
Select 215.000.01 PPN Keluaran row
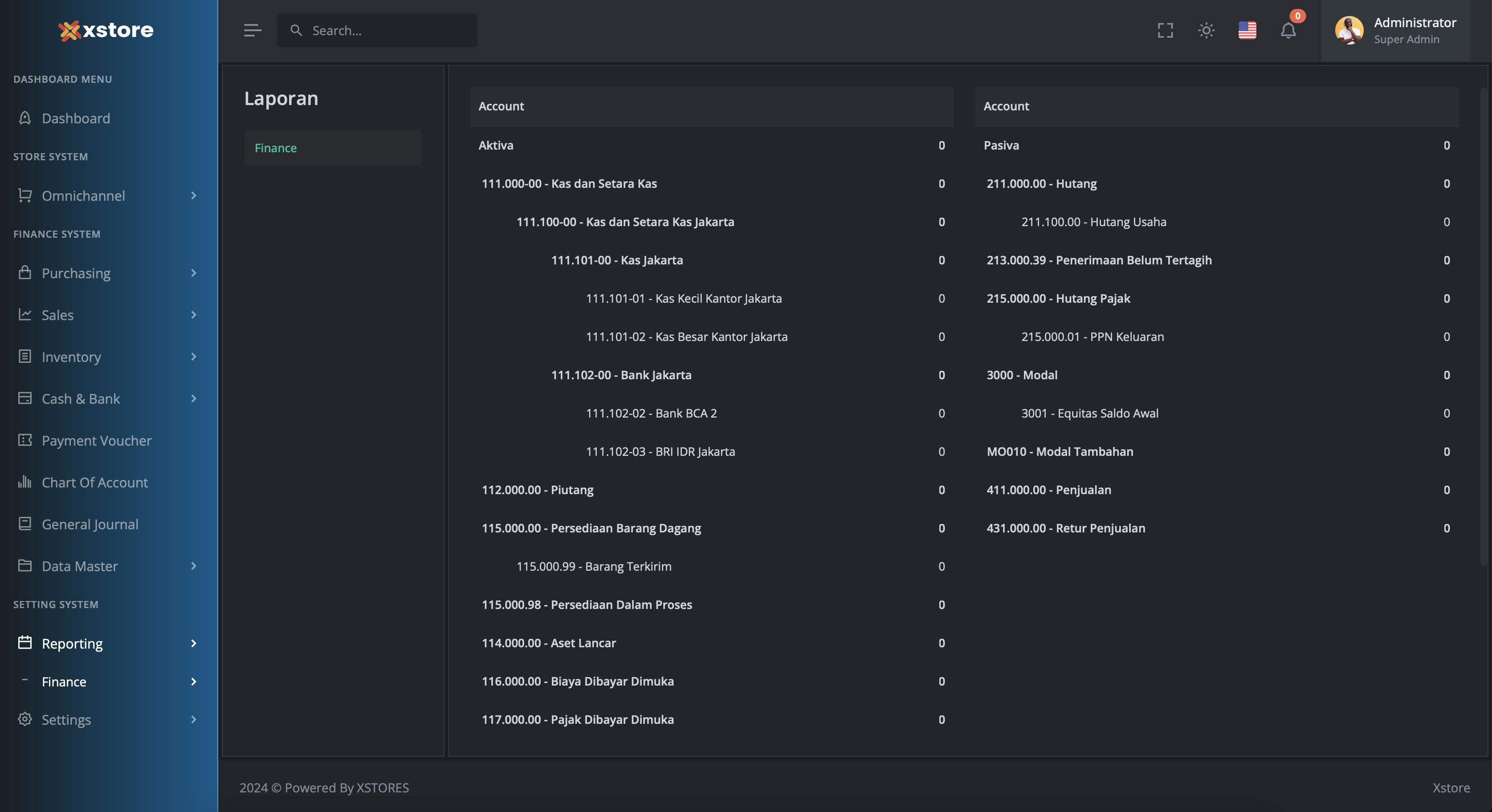tap(1217, 337)
